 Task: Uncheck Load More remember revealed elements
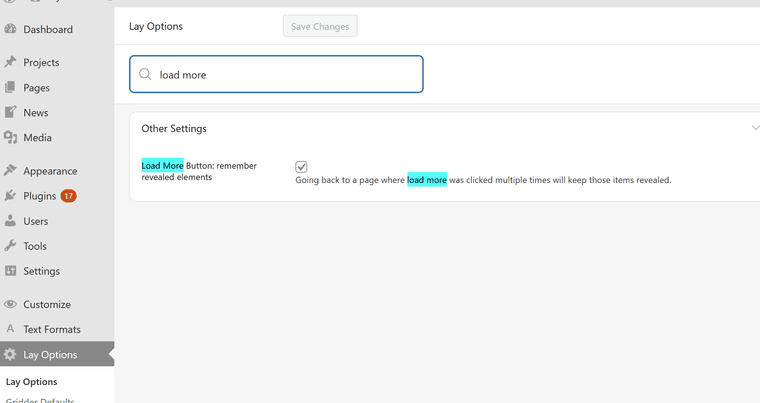(x=301, y=167)
